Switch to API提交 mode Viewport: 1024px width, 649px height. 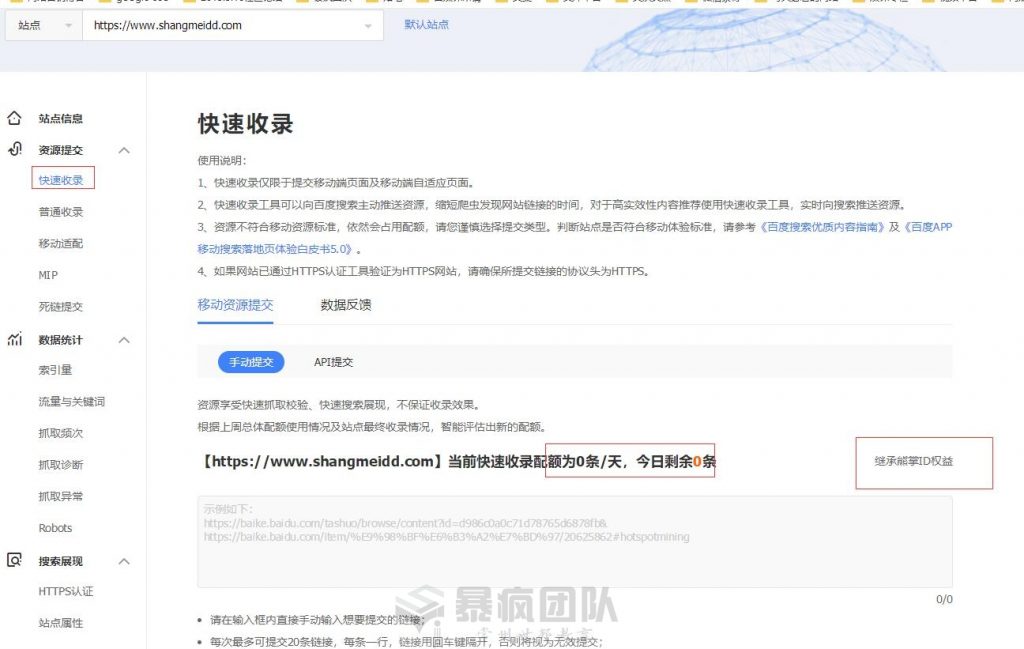[334, 362]
